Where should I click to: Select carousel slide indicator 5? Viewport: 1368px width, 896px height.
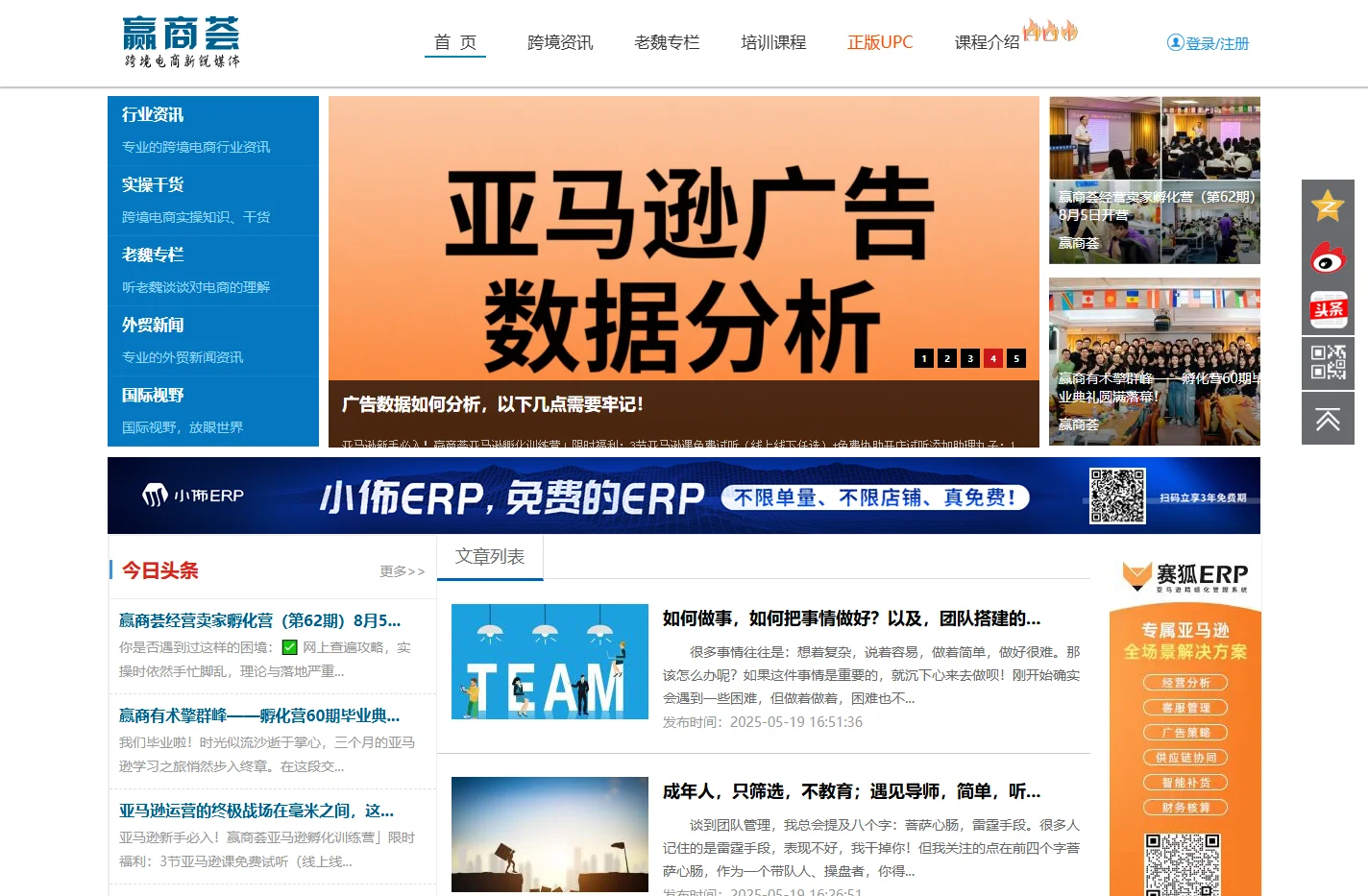(1016, 358)
